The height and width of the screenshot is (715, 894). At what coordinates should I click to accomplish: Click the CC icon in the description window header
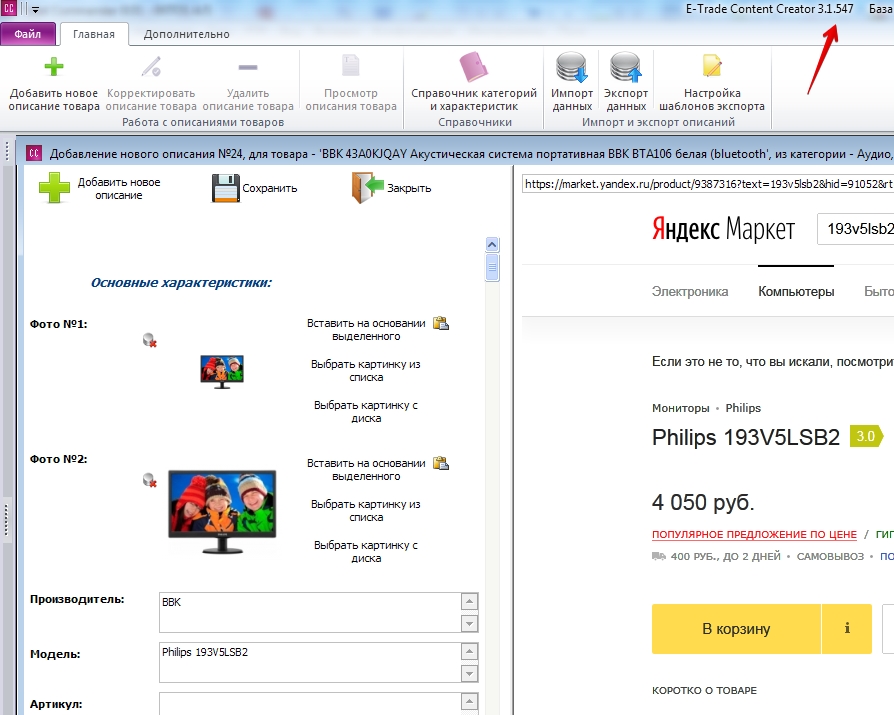coord(34,153)
